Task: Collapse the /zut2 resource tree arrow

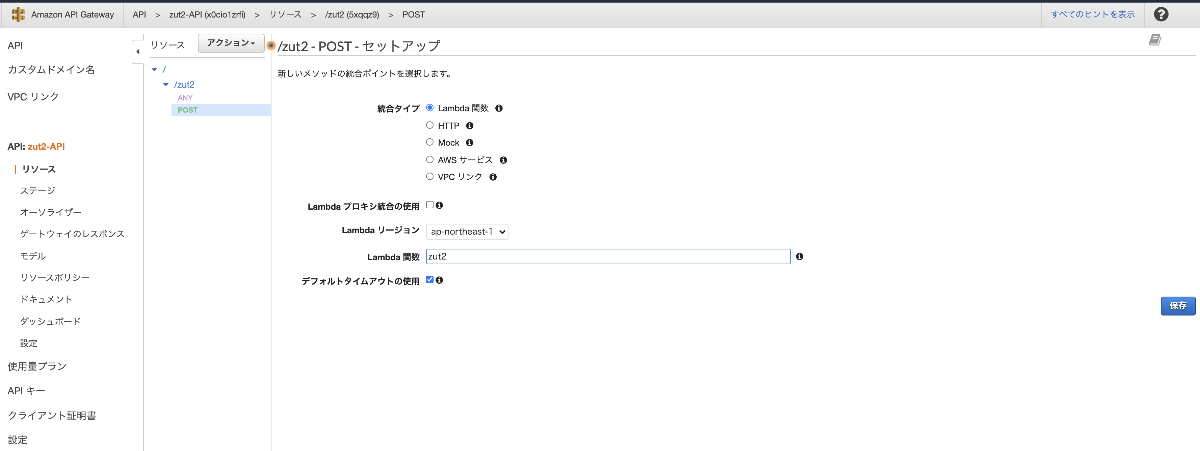Action: click(165, 85)
